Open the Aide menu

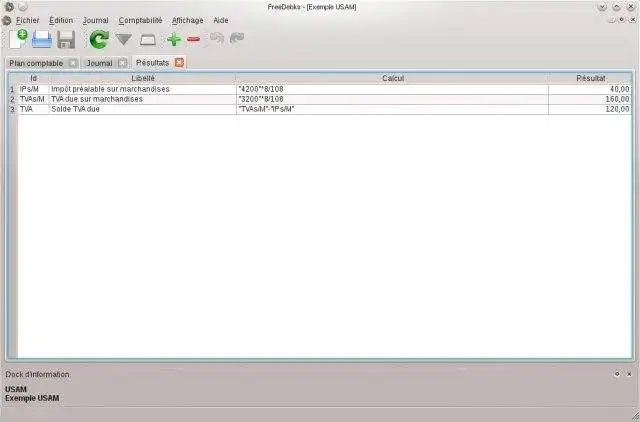[221, 20]
